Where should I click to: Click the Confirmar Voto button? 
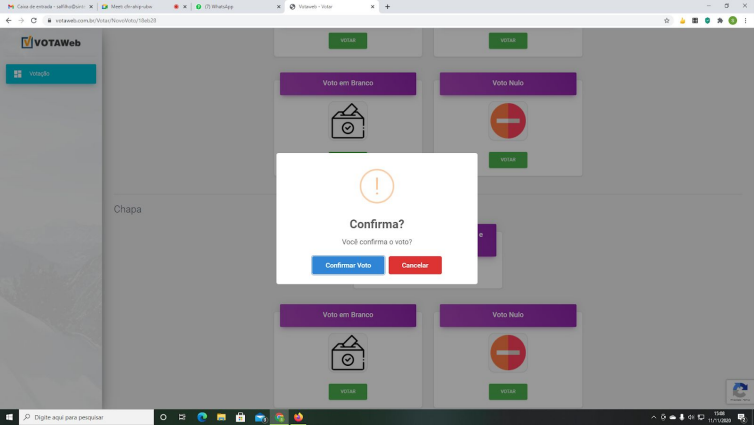pyautogui.click(x=347, y=265)
